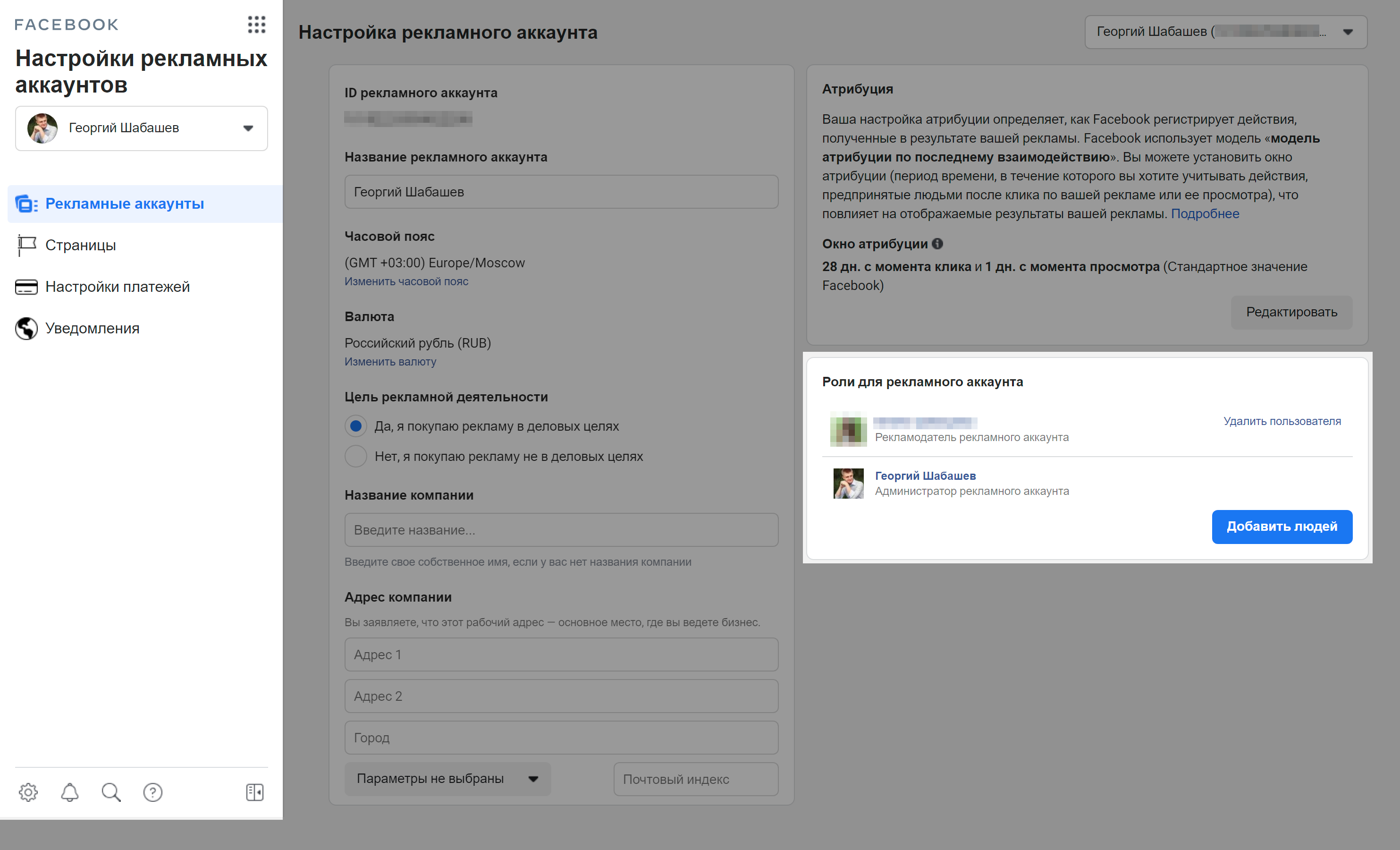This screenshot has height=850, width=1400.
Task: Click the Уведомления globe icon
Action: coord(26,328)
